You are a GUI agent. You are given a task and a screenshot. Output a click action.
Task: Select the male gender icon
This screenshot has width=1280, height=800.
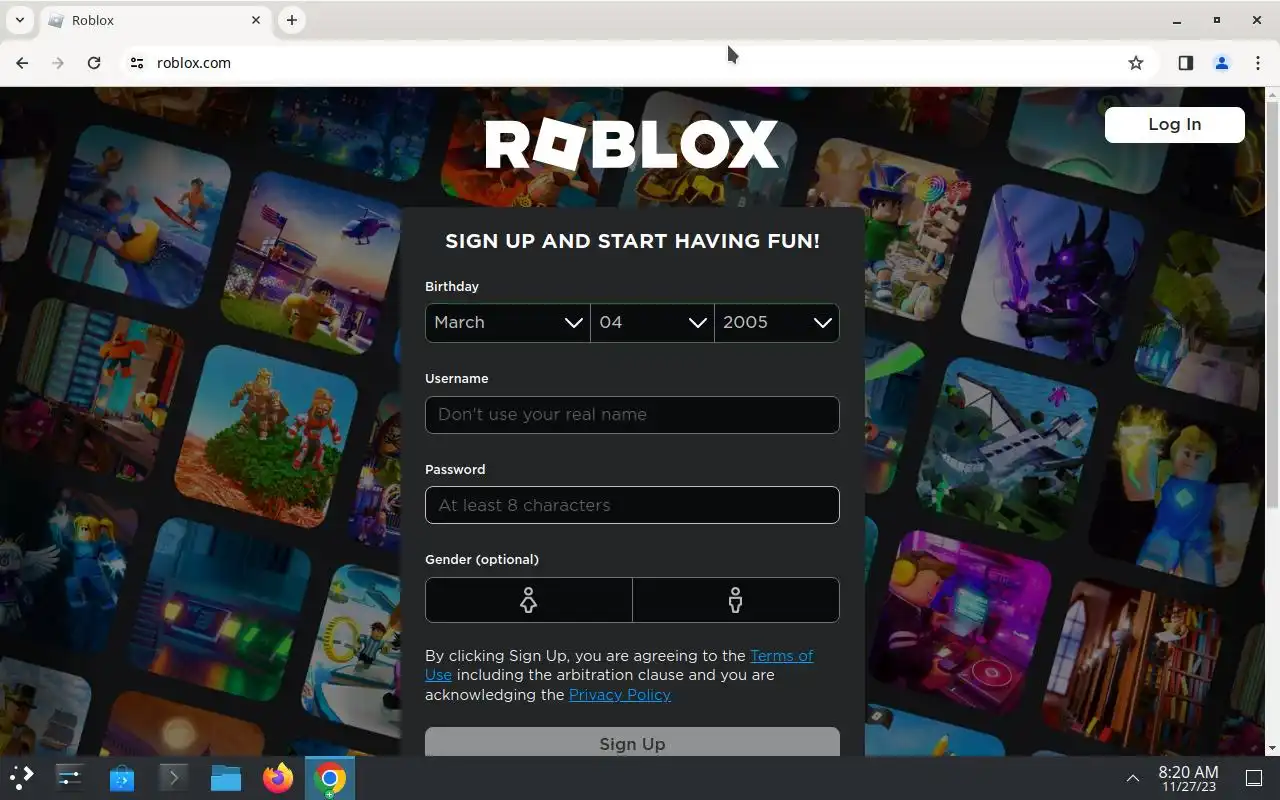[x=736, y=600]
